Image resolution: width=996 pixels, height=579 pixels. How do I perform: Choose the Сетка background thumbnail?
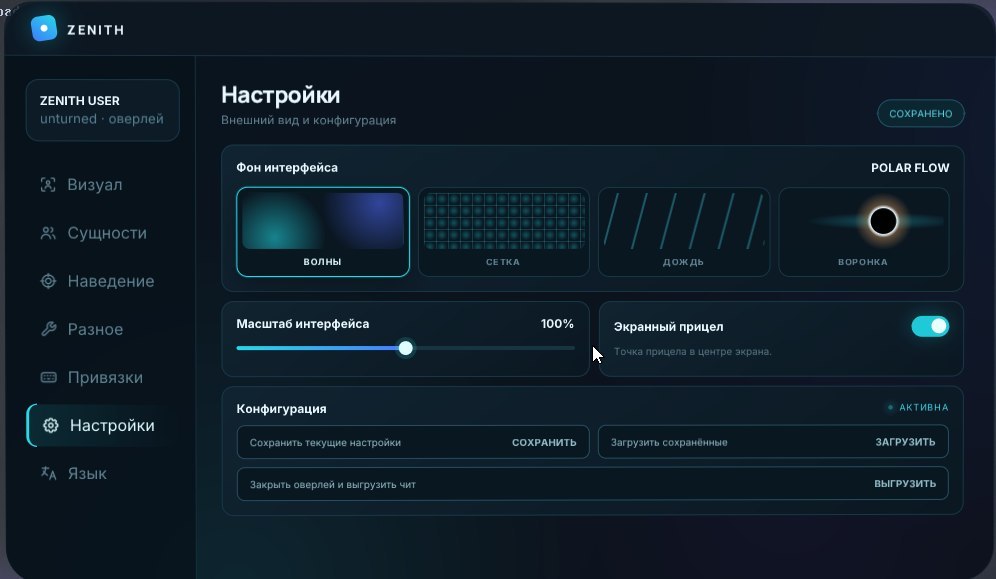point(503,232)
